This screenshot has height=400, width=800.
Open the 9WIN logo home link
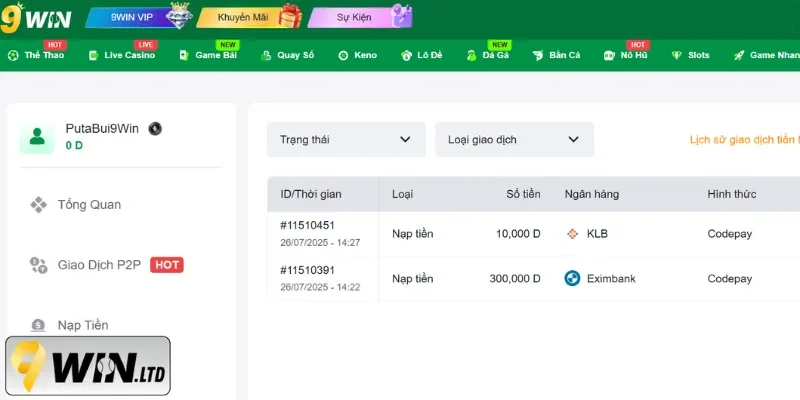(36, 18)
